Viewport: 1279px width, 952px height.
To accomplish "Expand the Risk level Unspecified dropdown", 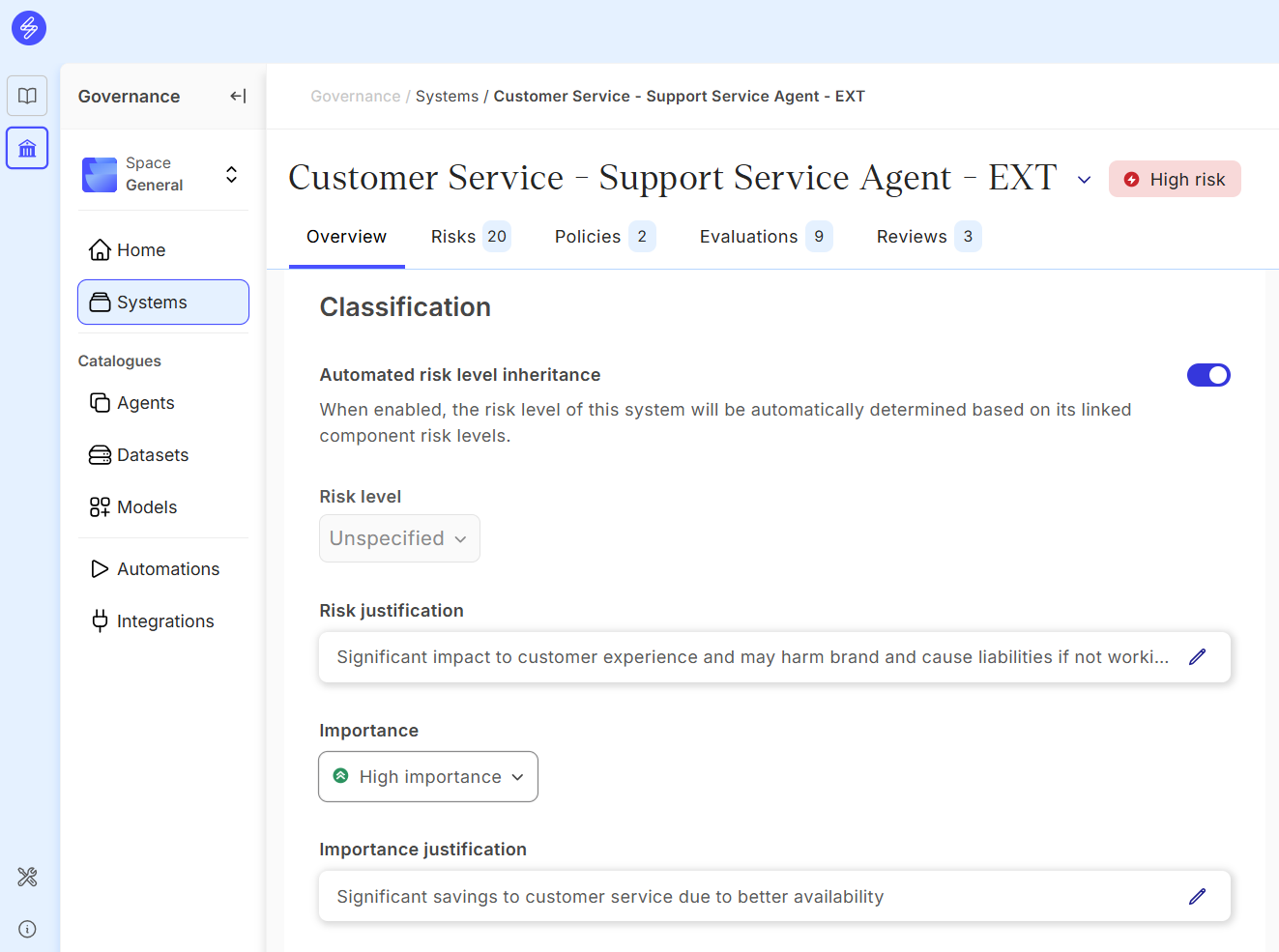I will (399, 538).
